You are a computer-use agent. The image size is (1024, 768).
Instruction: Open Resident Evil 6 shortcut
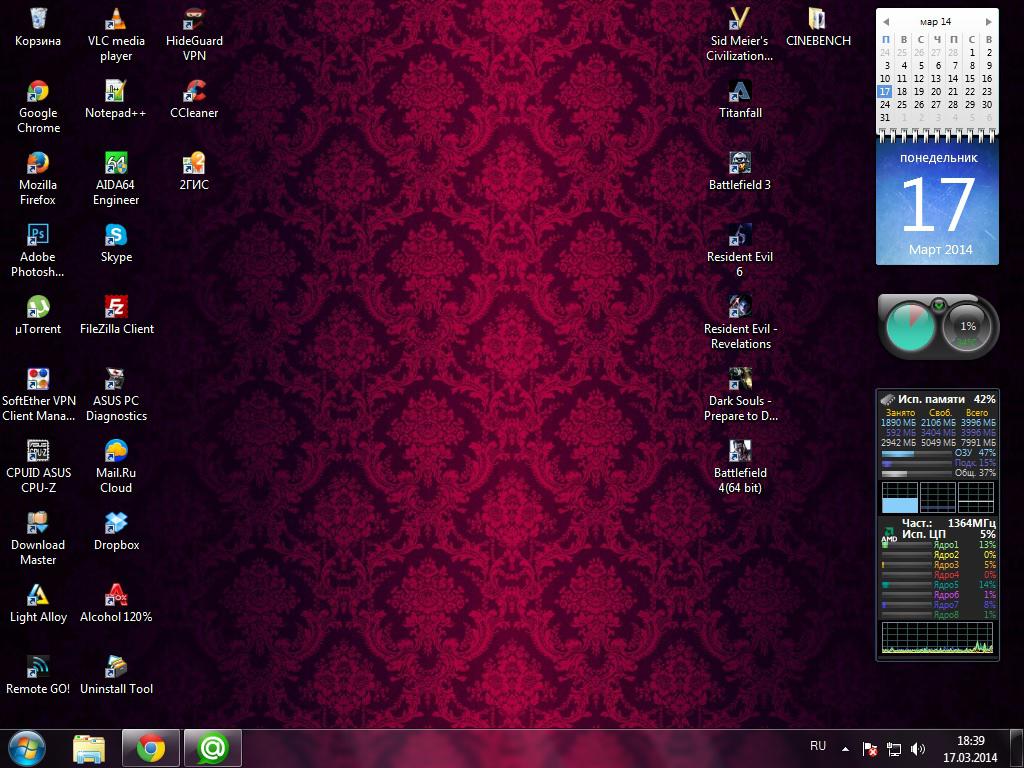pyautogui.click(x=740, y=249)
